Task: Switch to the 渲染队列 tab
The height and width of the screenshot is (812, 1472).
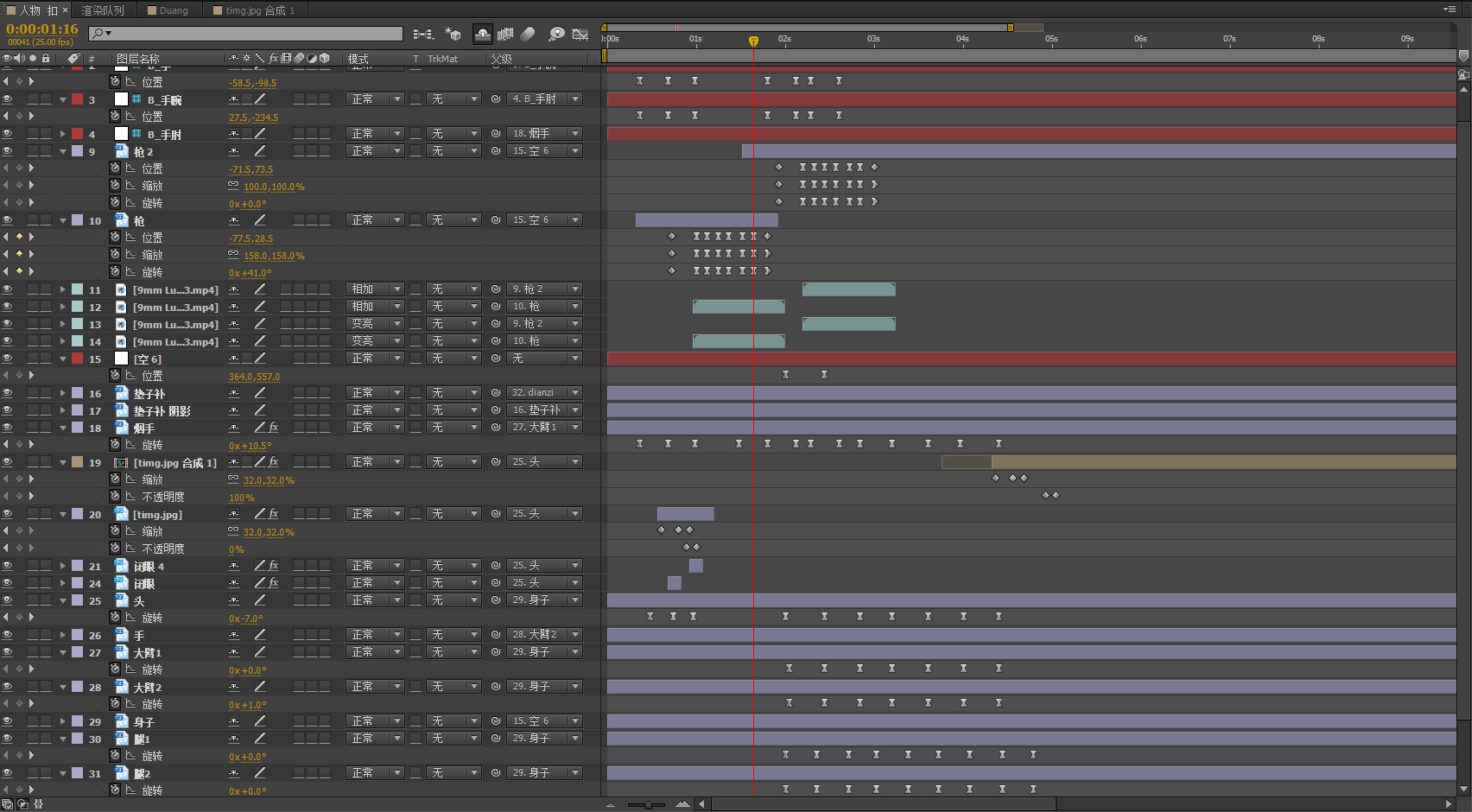Action: (103, 10)
